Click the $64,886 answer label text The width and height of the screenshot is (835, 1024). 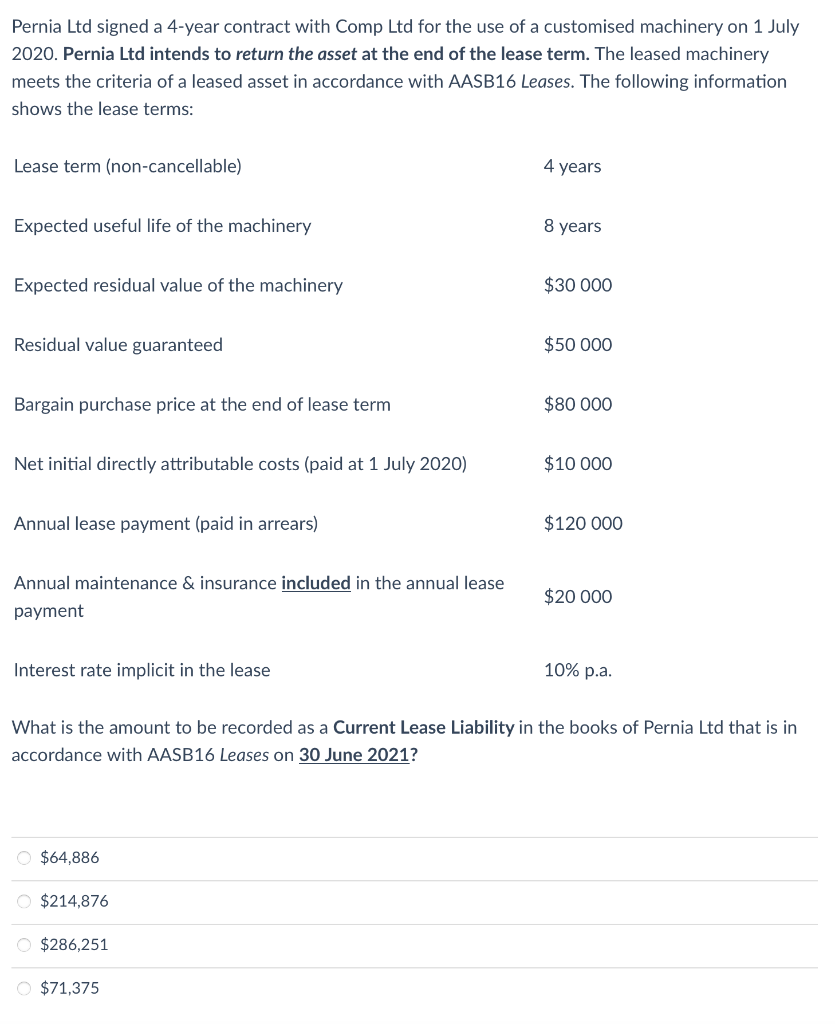(x=69, y=857)
